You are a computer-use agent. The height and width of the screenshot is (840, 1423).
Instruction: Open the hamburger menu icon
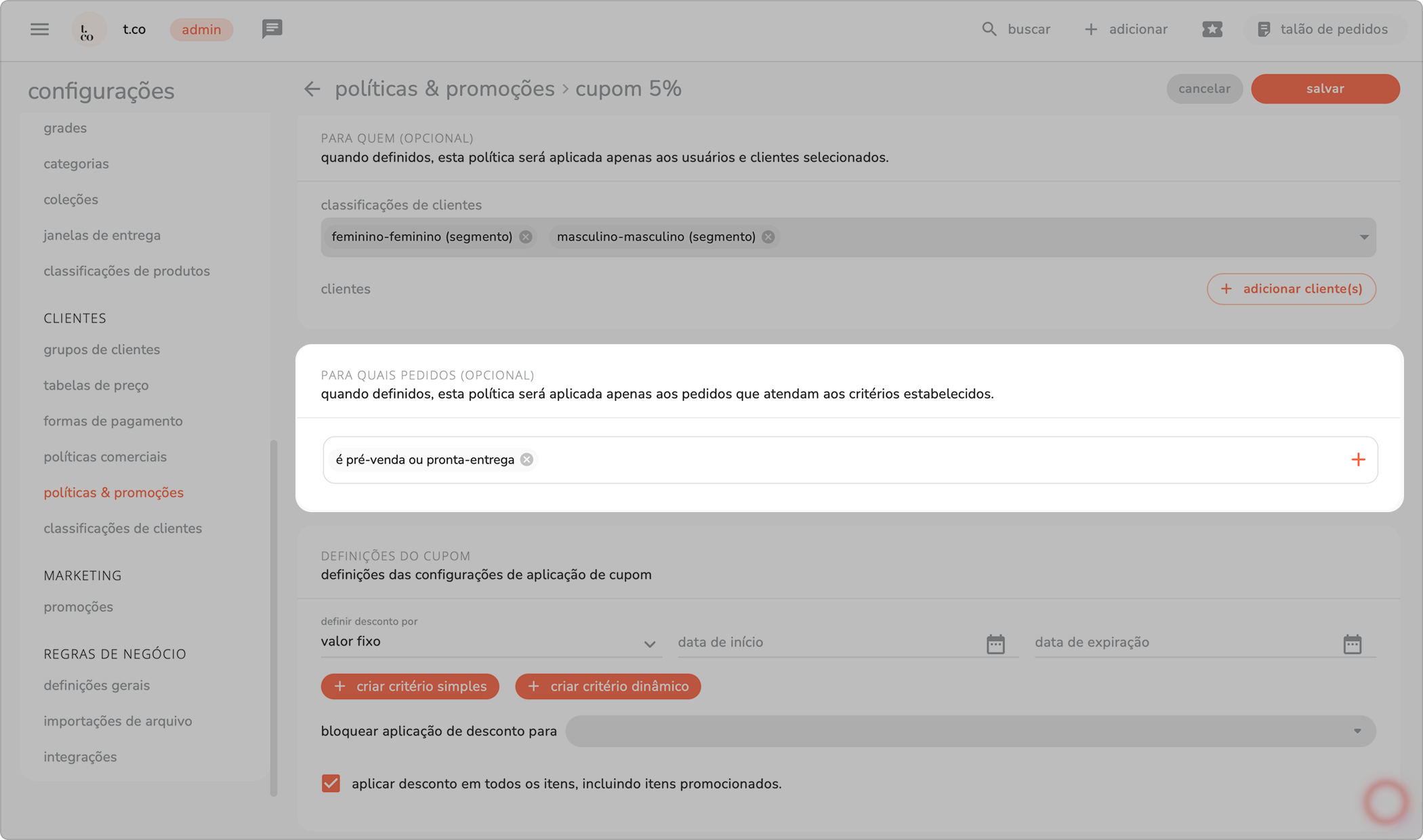[x=39, y=29]
